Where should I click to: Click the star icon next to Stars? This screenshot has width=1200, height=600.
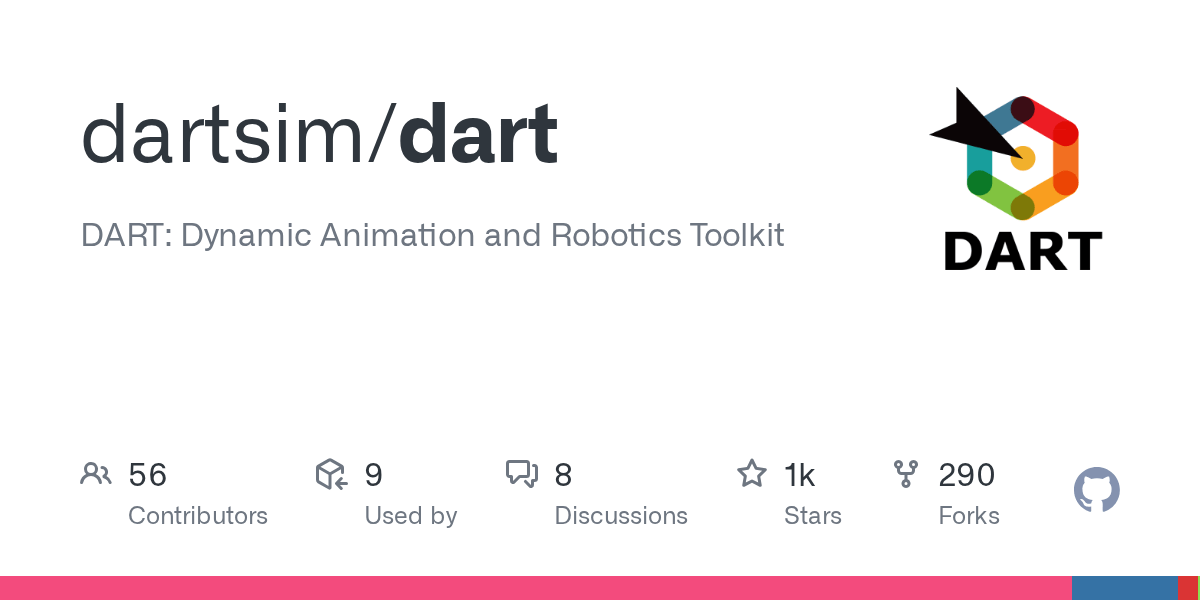point(752,474)
